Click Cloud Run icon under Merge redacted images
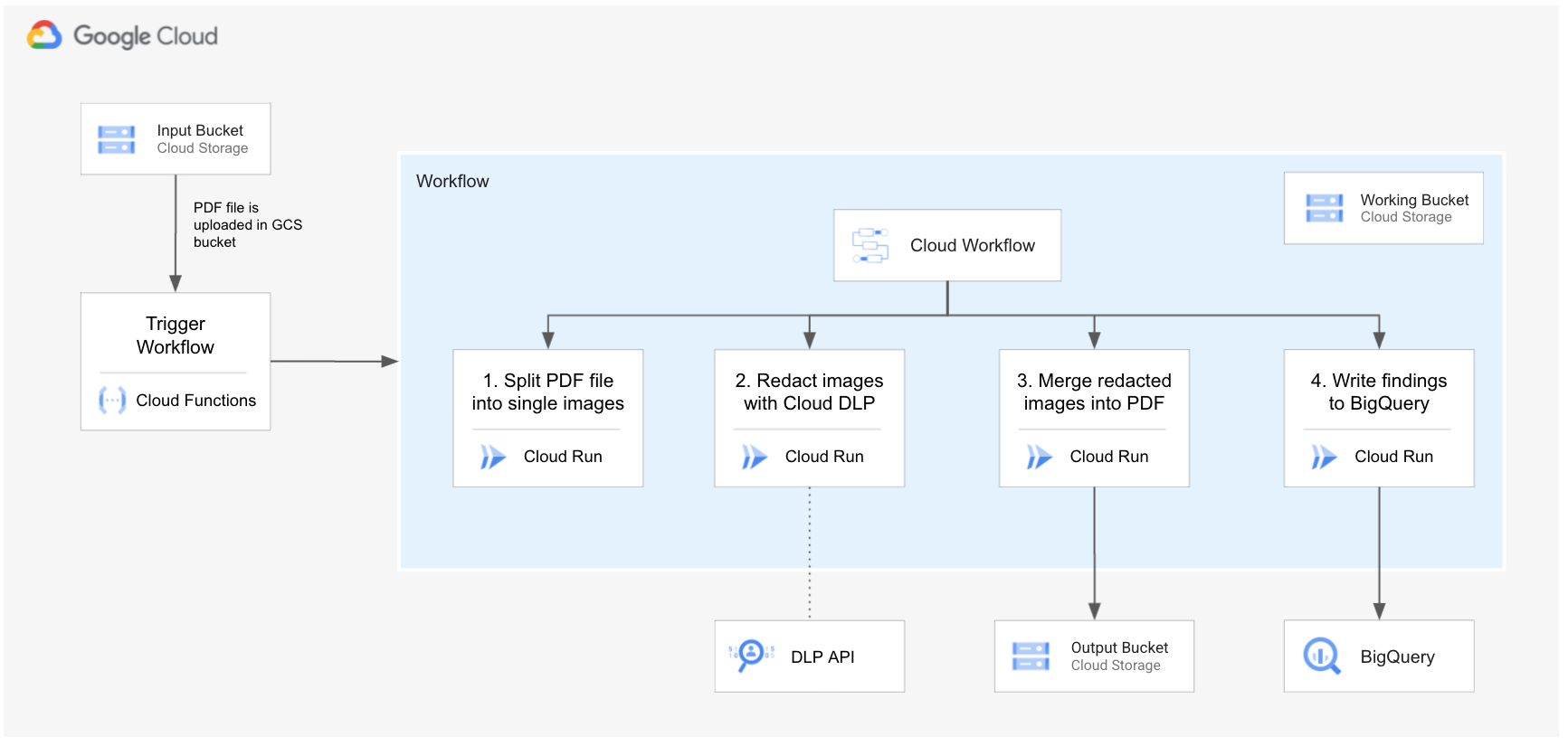 click(x=1039, y=457)
